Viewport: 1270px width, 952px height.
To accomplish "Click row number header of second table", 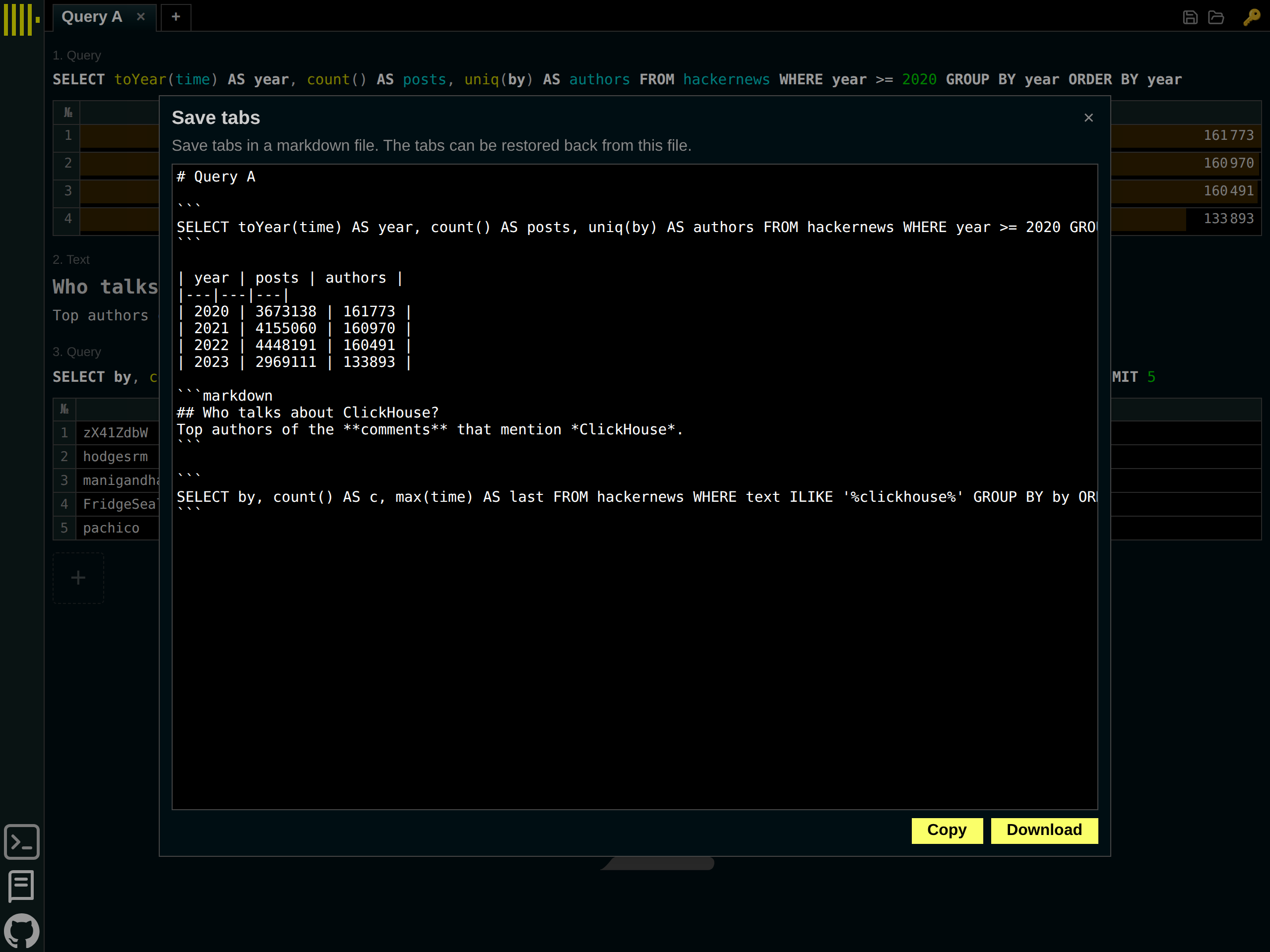I will [64, 409].
